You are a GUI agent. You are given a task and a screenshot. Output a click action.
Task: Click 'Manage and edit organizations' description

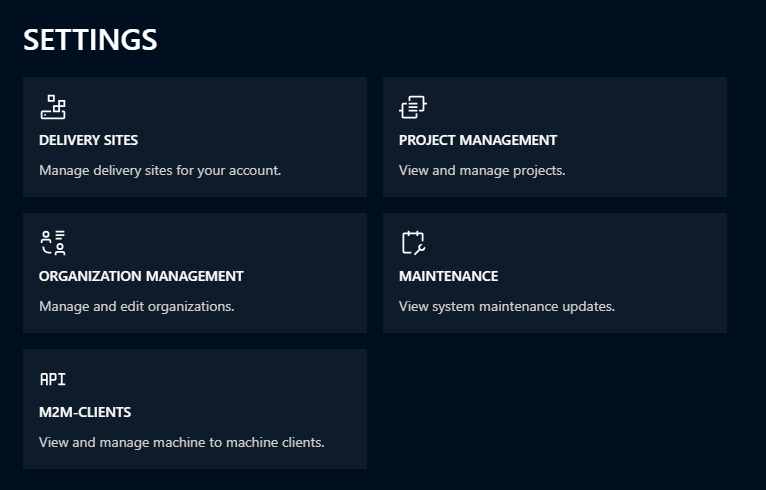[136, 306]
